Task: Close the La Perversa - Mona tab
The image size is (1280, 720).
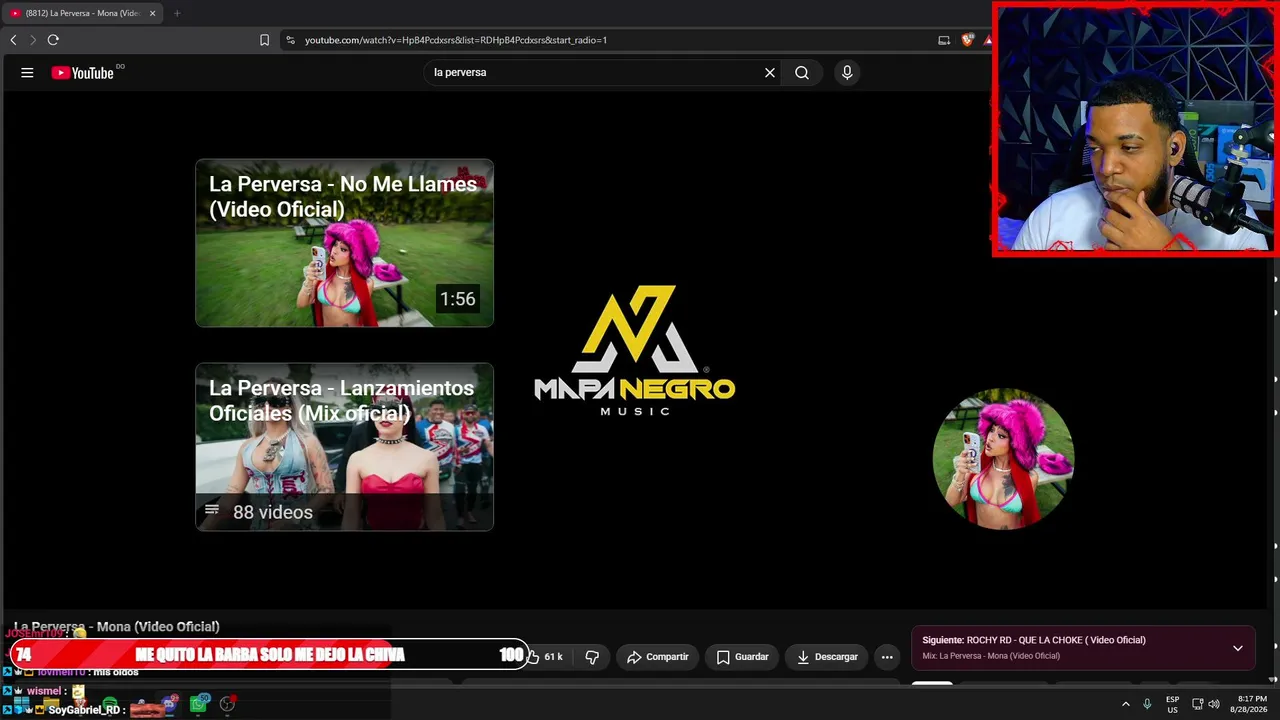Action: click(x=152, y=13)
